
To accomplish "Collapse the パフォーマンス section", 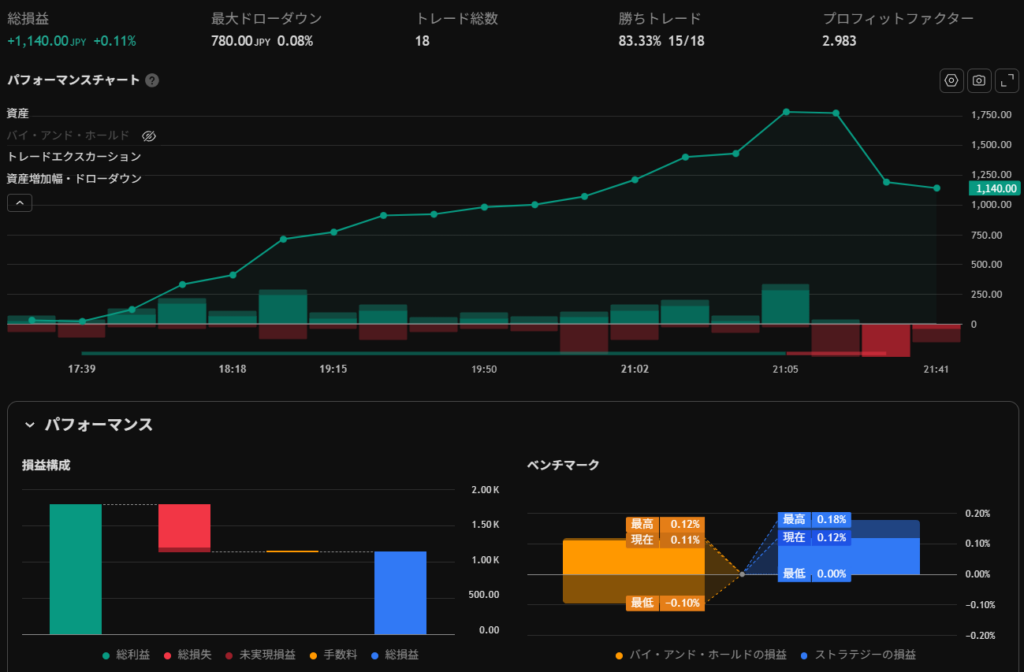I will point(29,425).
